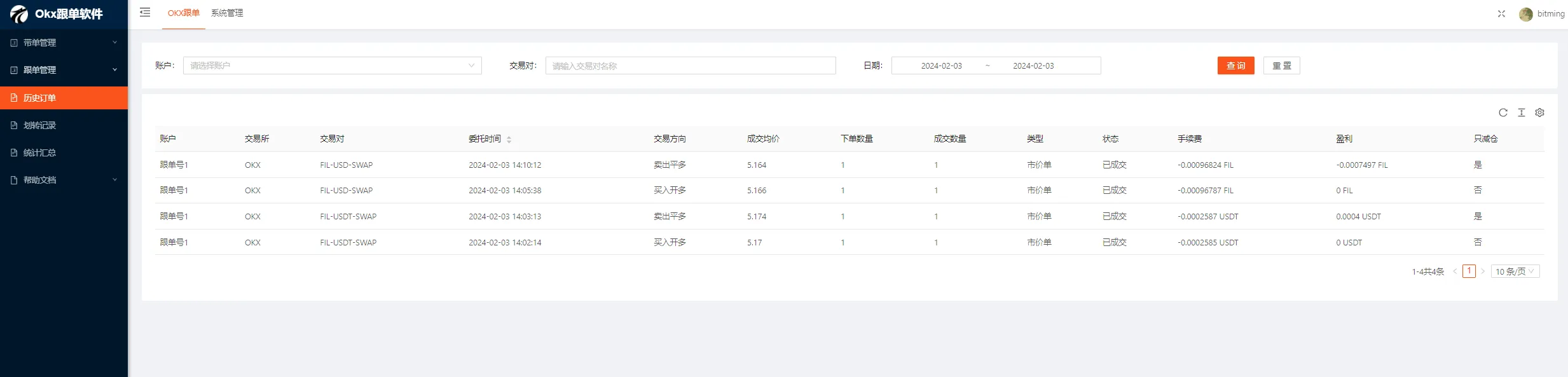
Task: Pick the start date 2024-02-03
Action: (x=941, y=65)
